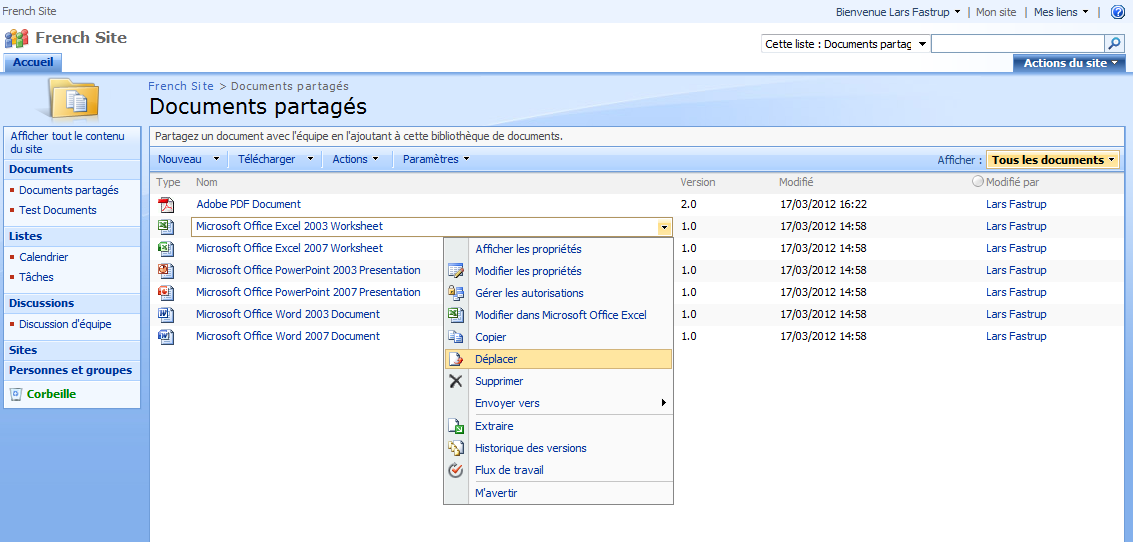Sort by the Modifié column header
This screenshot has height=542, width=1133.
(796, 182)
